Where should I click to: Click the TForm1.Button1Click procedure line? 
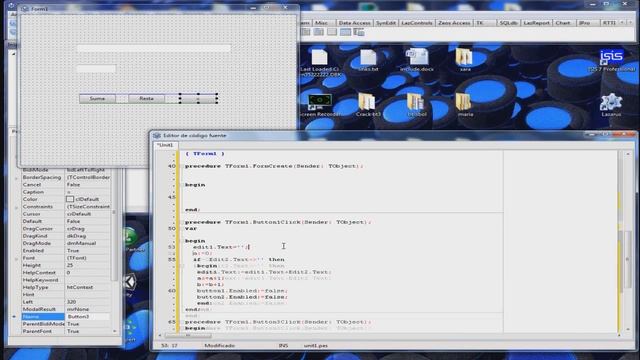278,222
